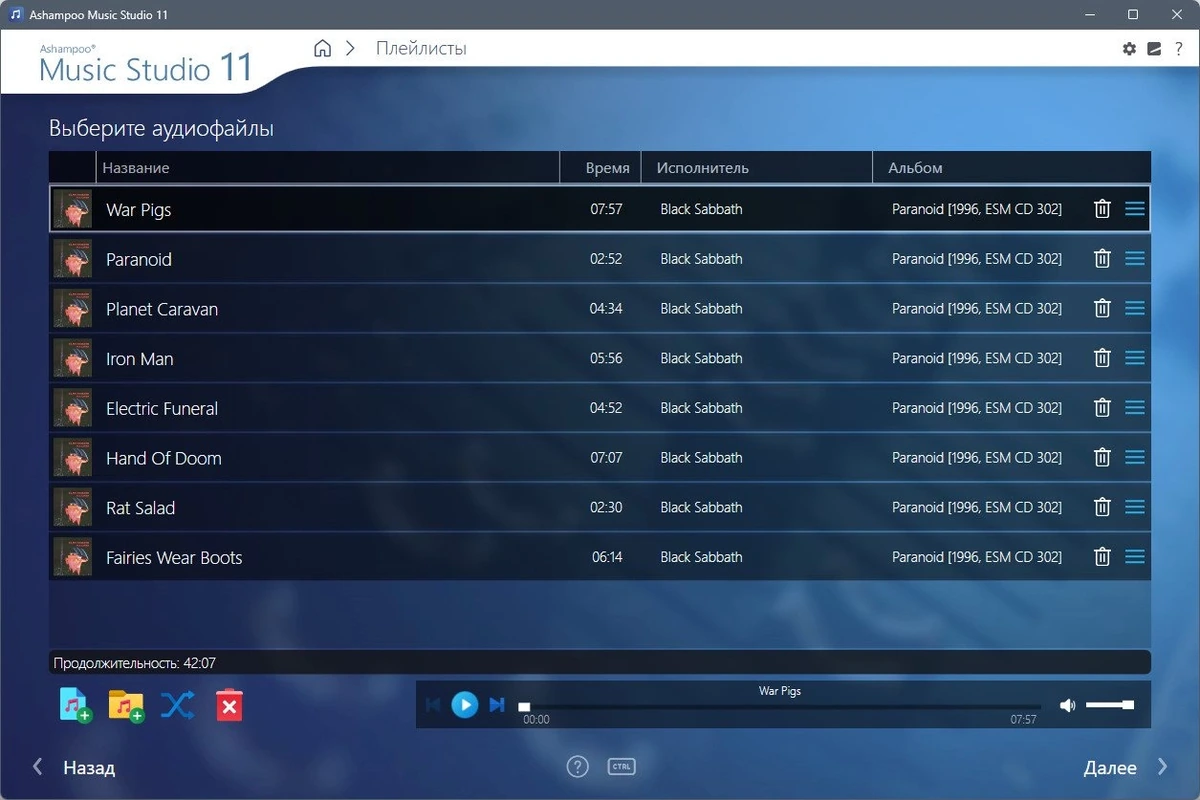The image size is (1200, 800).
Task: Delete the Hand Of Doom track
Action: click(x=1102, y=457)
